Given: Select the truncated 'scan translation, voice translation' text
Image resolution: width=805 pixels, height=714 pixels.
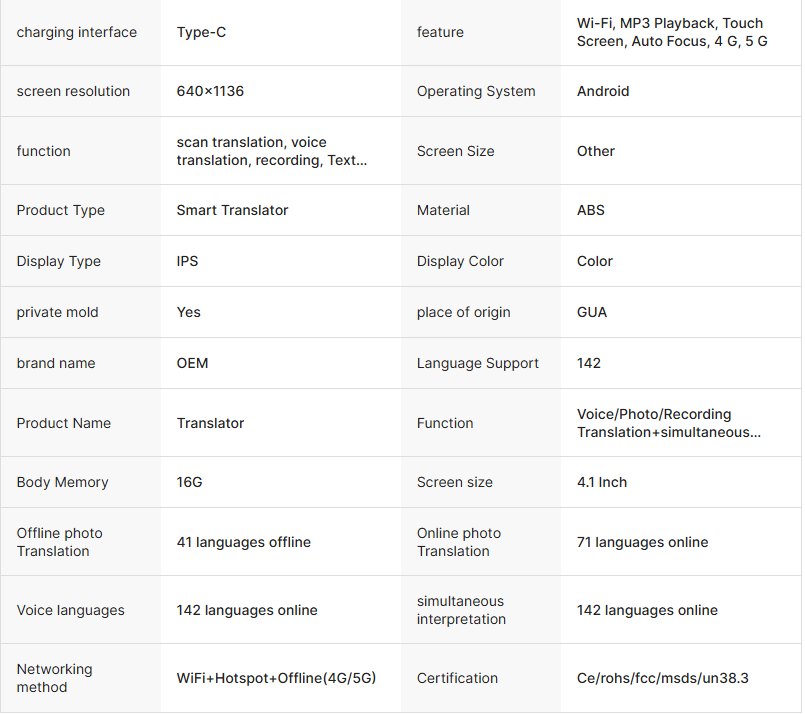Looking at the screenshot, I should (272, 151).
